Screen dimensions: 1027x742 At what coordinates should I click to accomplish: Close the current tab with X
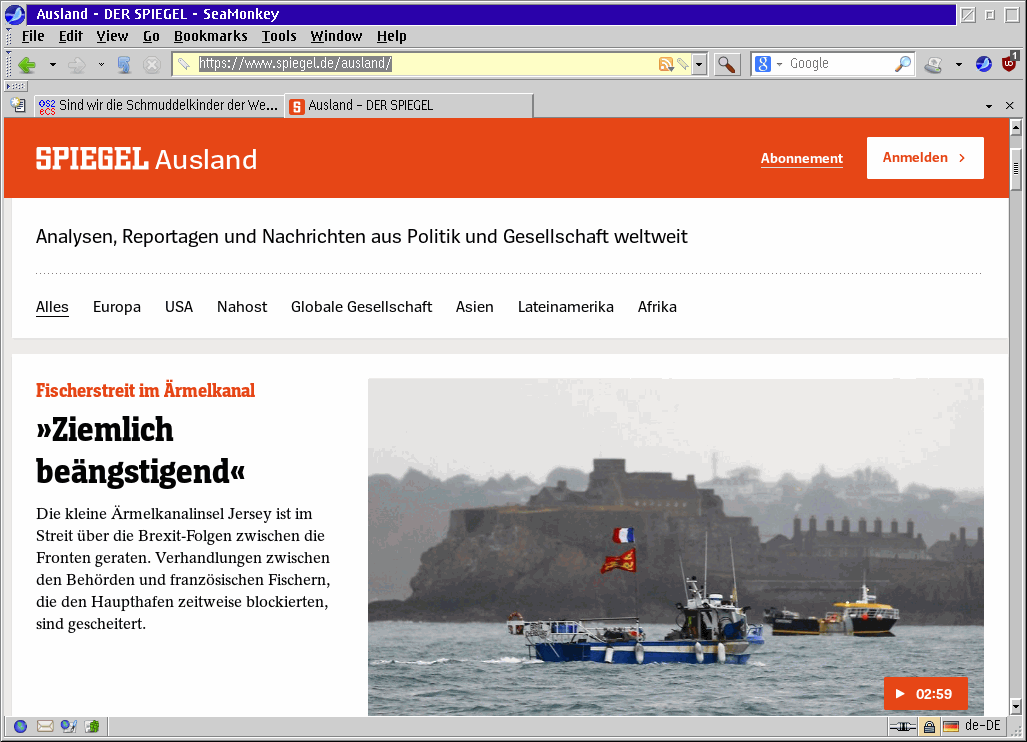(x=1009, y=105)
